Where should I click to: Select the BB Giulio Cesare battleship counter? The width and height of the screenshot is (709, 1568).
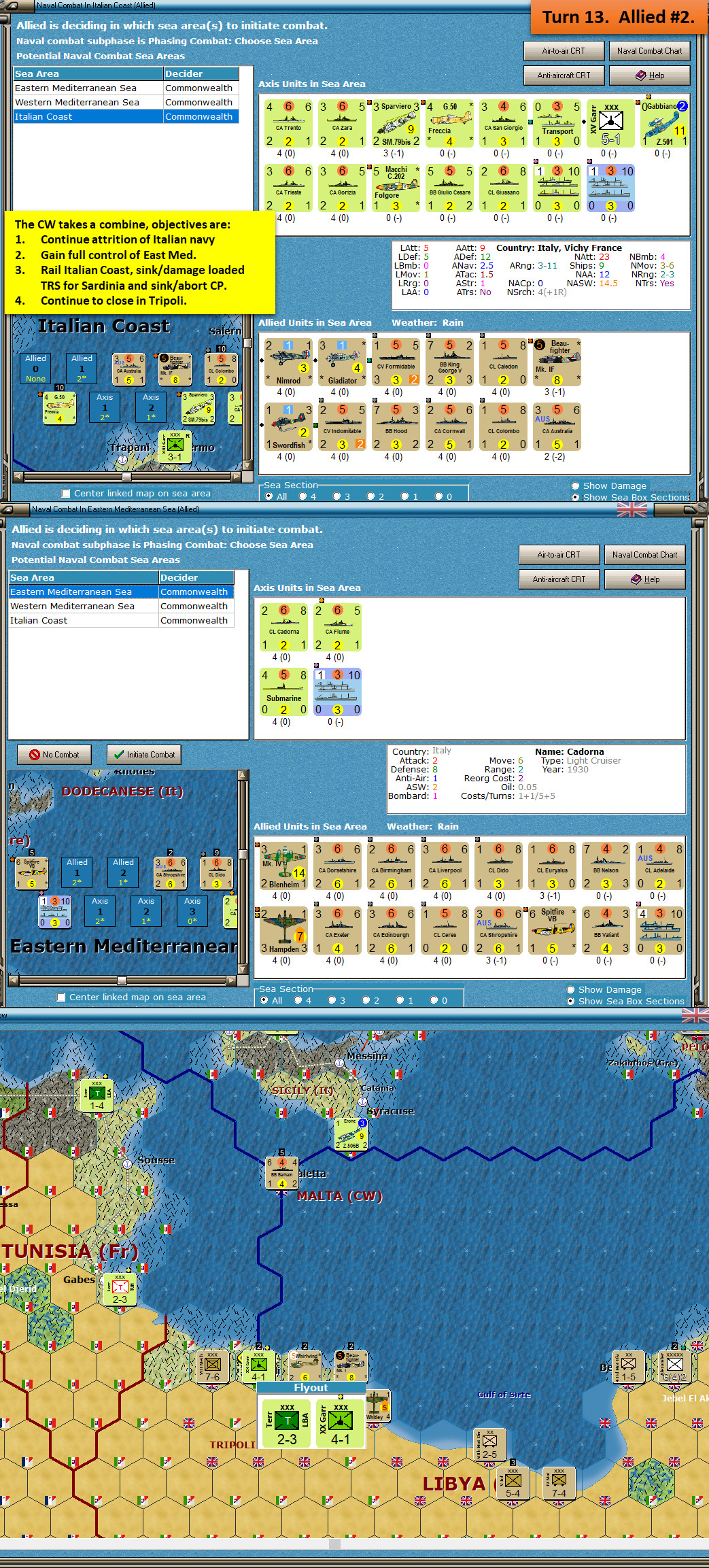(449, 188)
